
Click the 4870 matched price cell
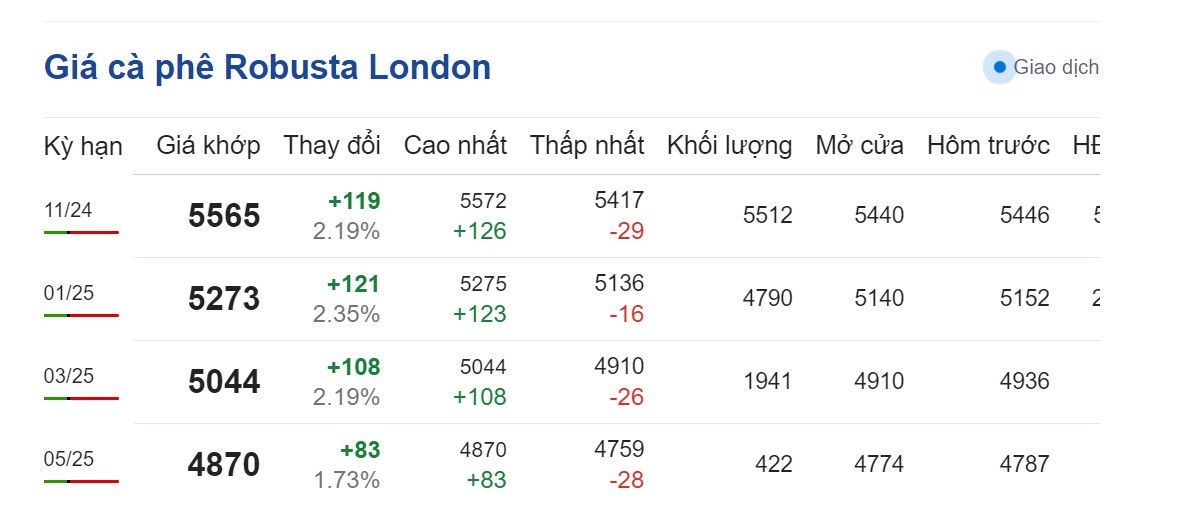click(224, 465)
